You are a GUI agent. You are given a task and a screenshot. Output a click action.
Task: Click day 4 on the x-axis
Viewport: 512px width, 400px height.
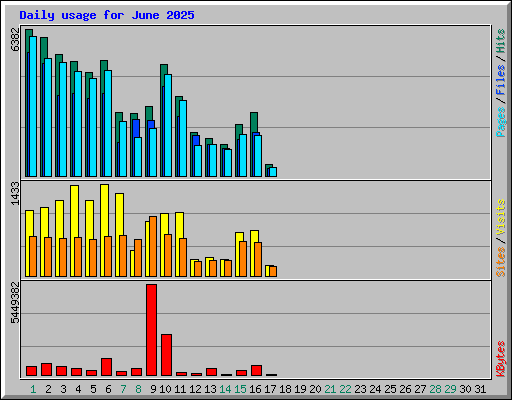[78, 389]
